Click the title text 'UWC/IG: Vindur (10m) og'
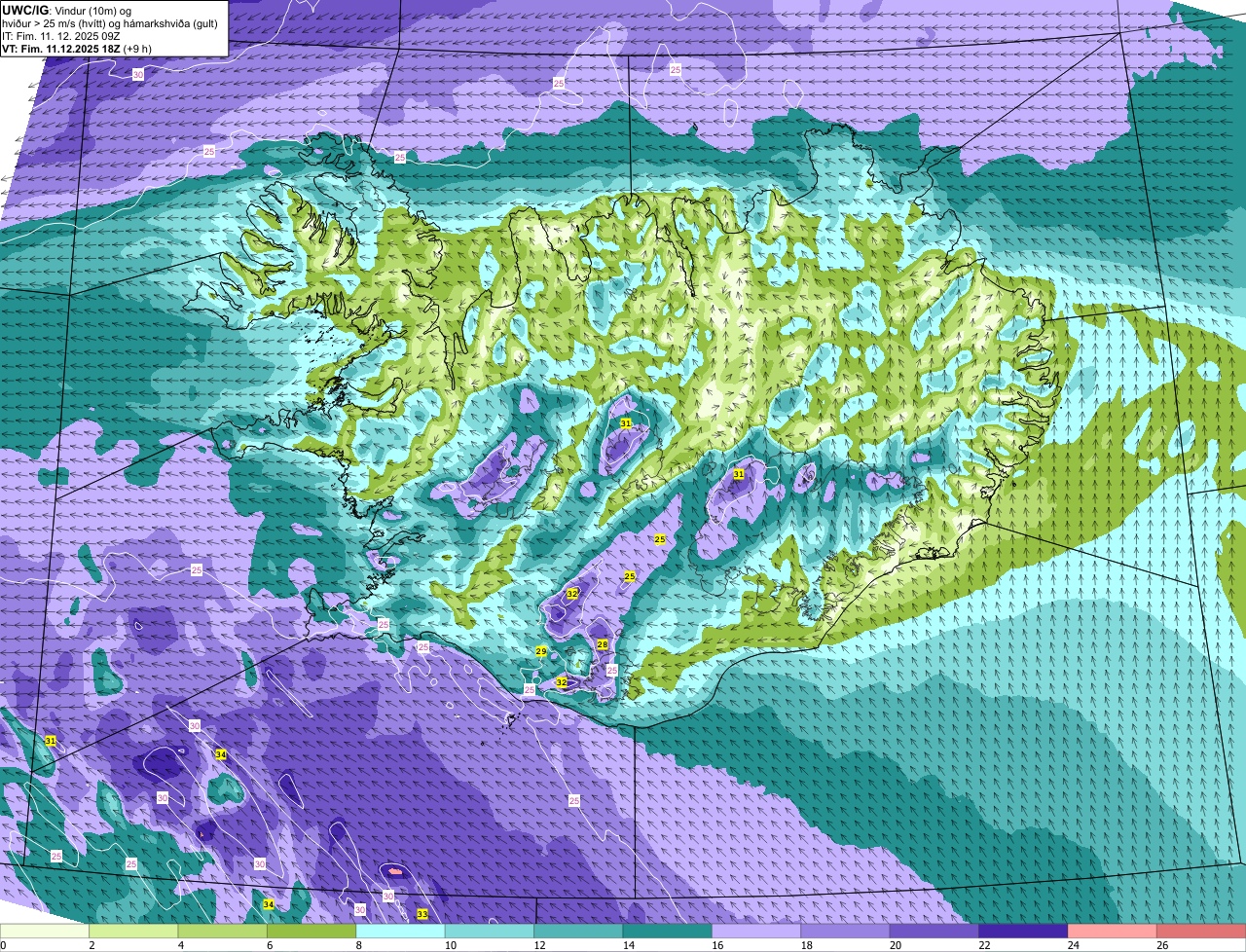 (66, 10)
